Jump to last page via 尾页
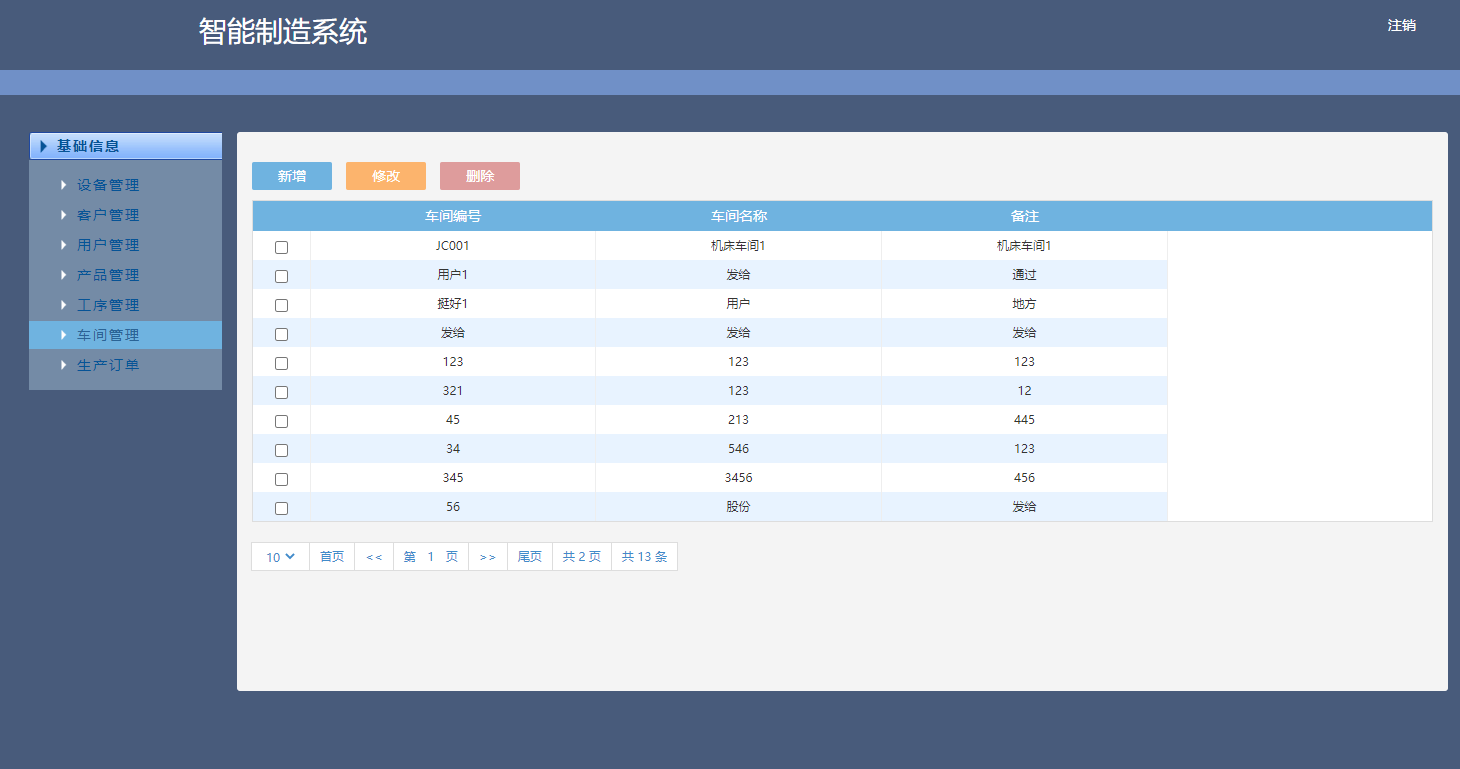 (x=529, y=557)
